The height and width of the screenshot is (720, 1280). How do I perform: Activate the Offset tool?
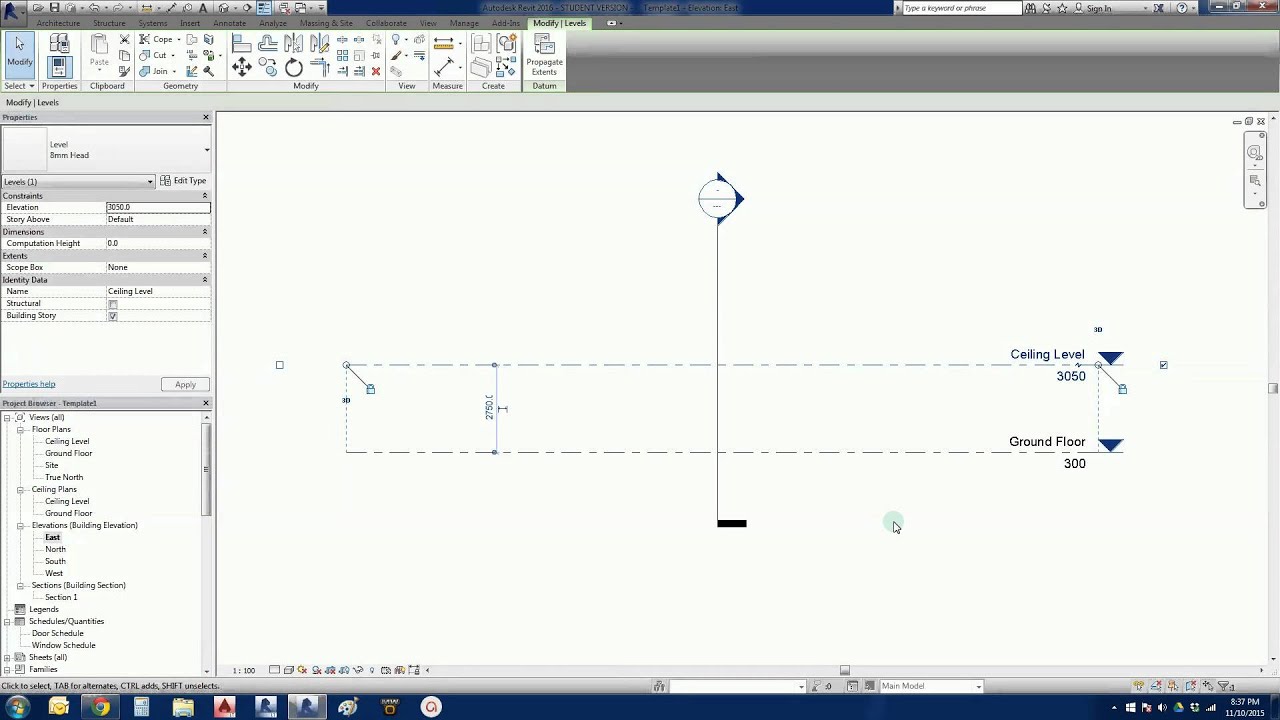(x=268, y=43)
